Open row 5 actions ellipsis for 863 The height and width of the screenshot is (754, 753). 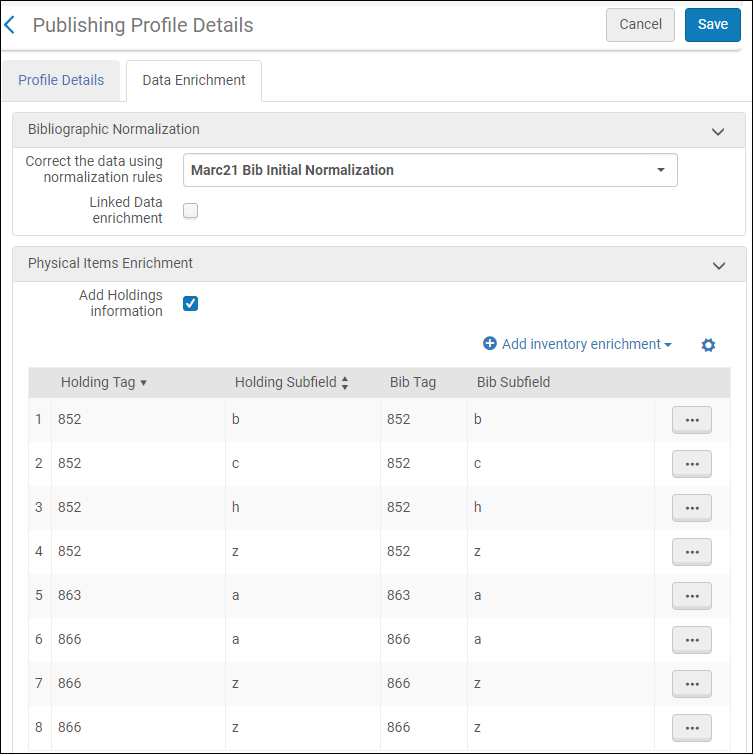click(691, 596)
